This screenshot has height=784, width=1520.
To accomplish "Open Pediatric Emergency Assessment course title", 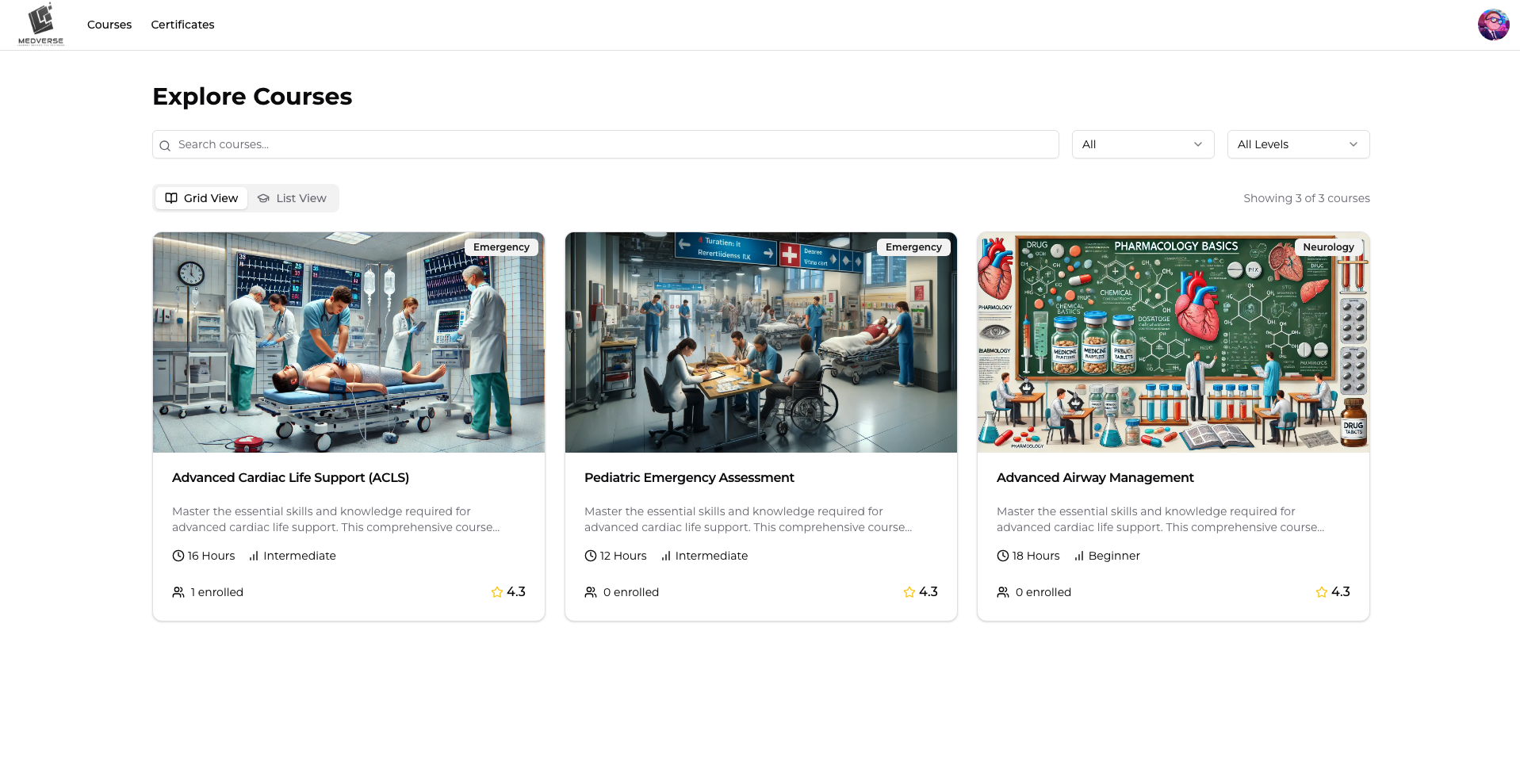I will coord(689,477).
